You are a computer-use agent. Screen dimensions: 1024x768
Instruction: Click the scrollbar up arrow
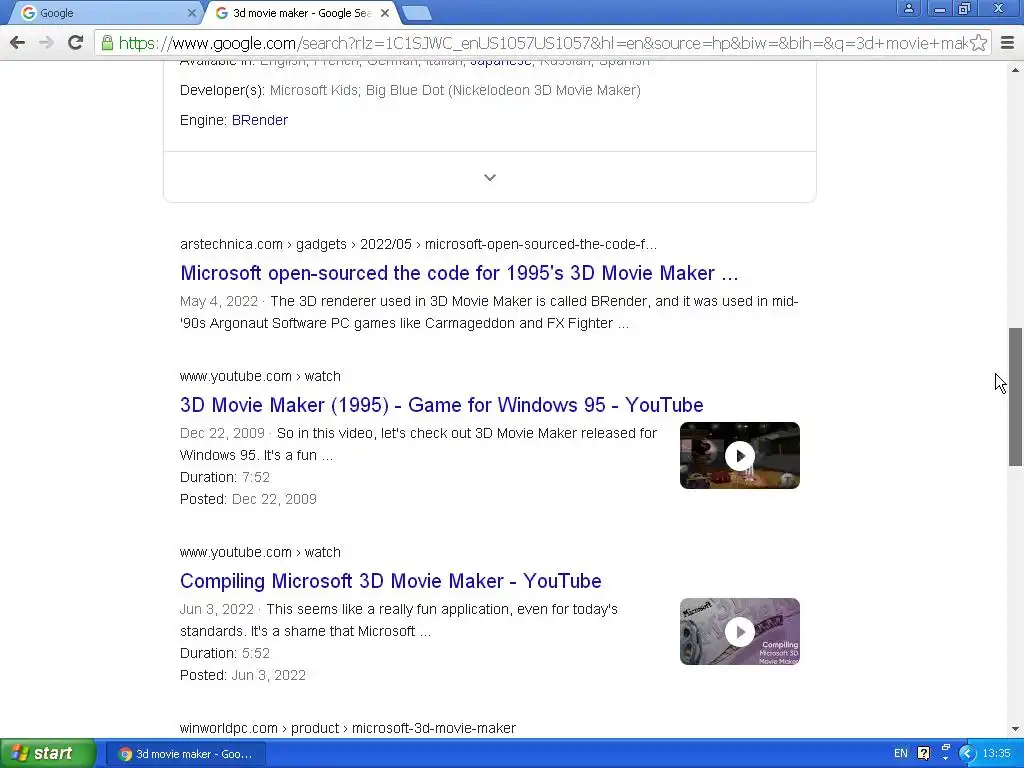tap(1015, 70)
